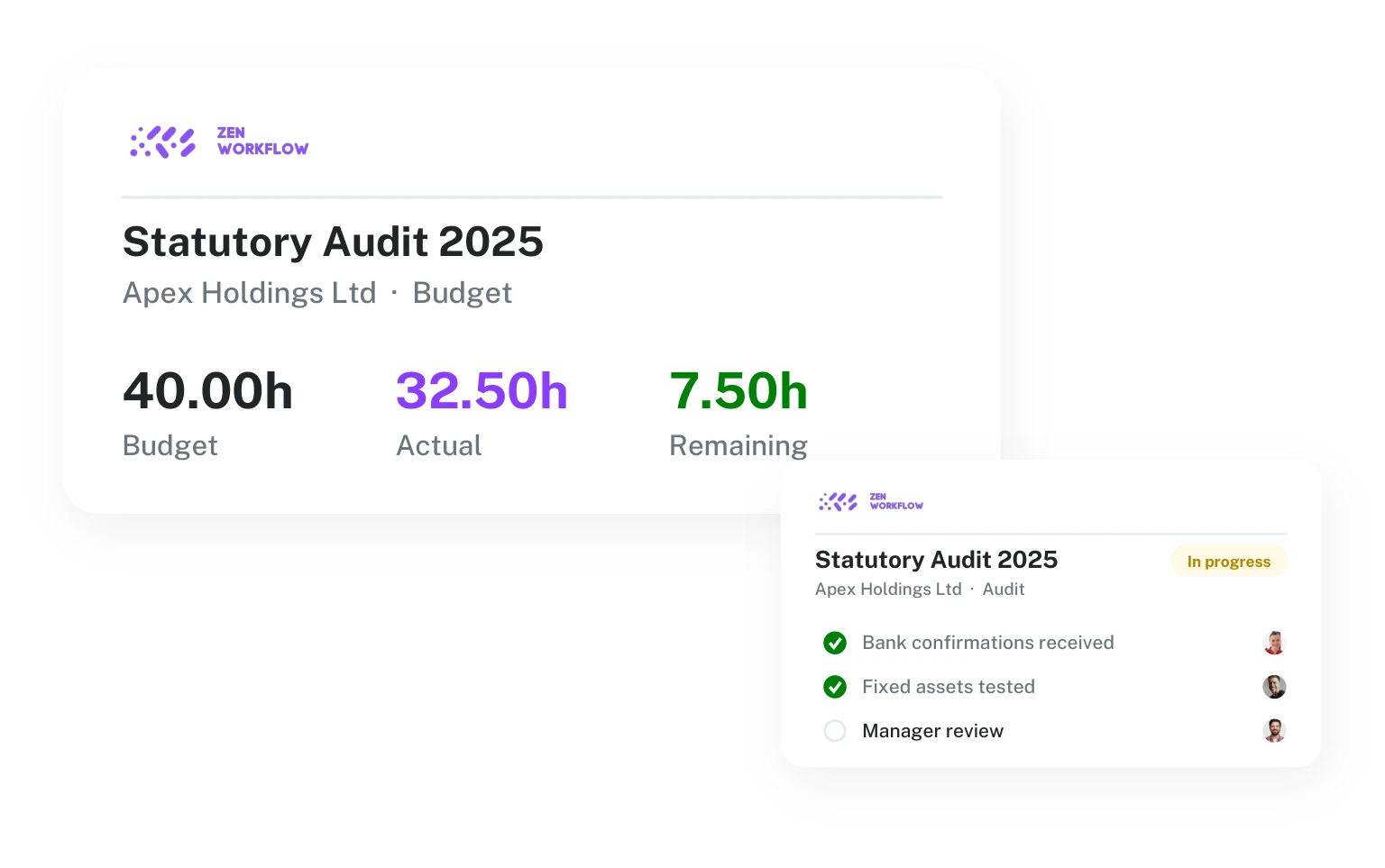The height and width of the screenshot is (868, 1385).
Task: Click Apex Holdings Ltd · Budget subtitle
Action: (x=317, y=293)
